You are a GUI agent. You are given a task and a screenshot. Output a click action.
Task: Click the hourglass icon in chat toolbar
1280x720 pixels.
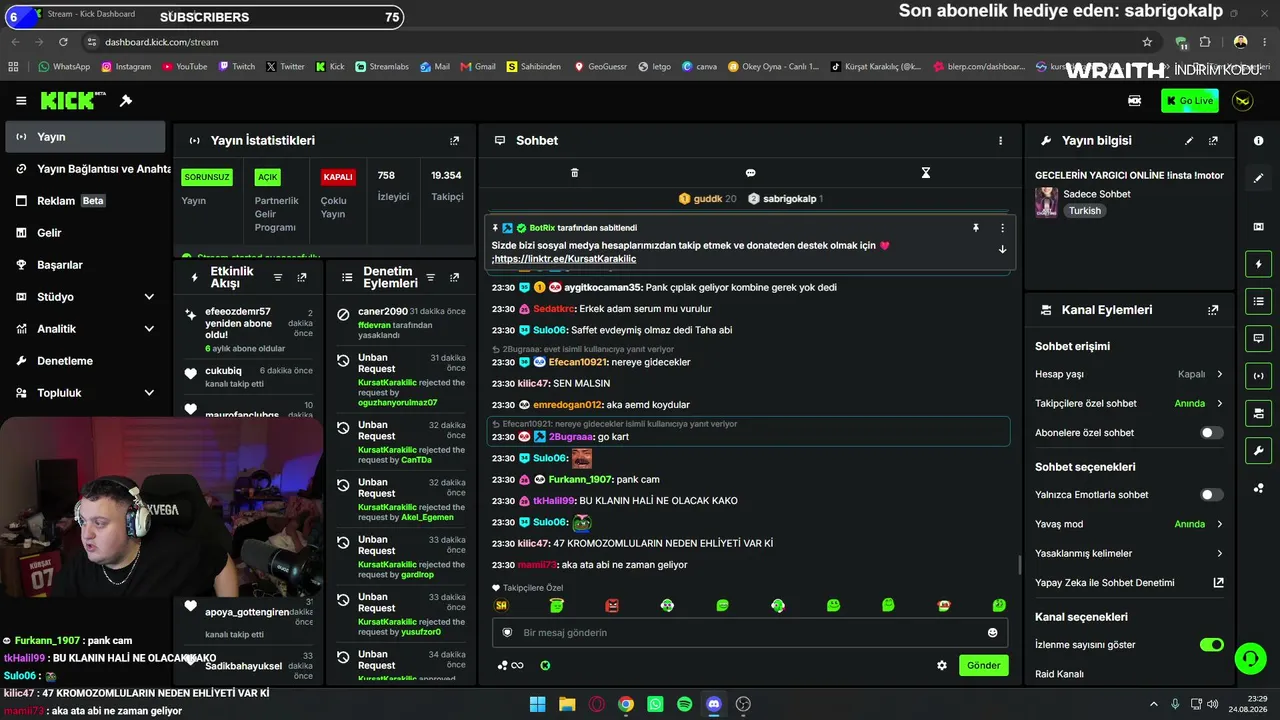[x=925, y=173]
